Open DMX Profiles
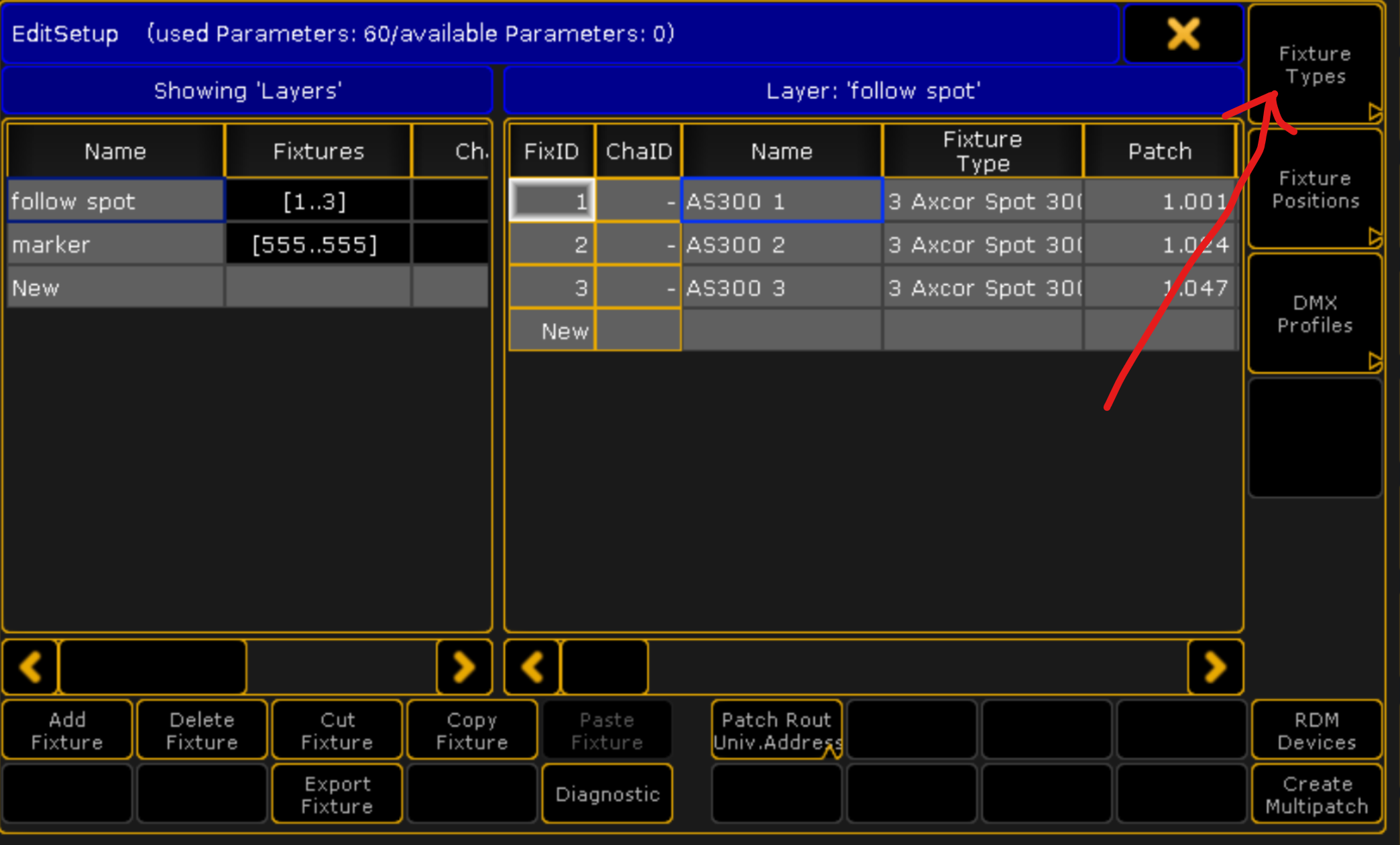Screen dimensions: 1400x845 point(1314,314)
